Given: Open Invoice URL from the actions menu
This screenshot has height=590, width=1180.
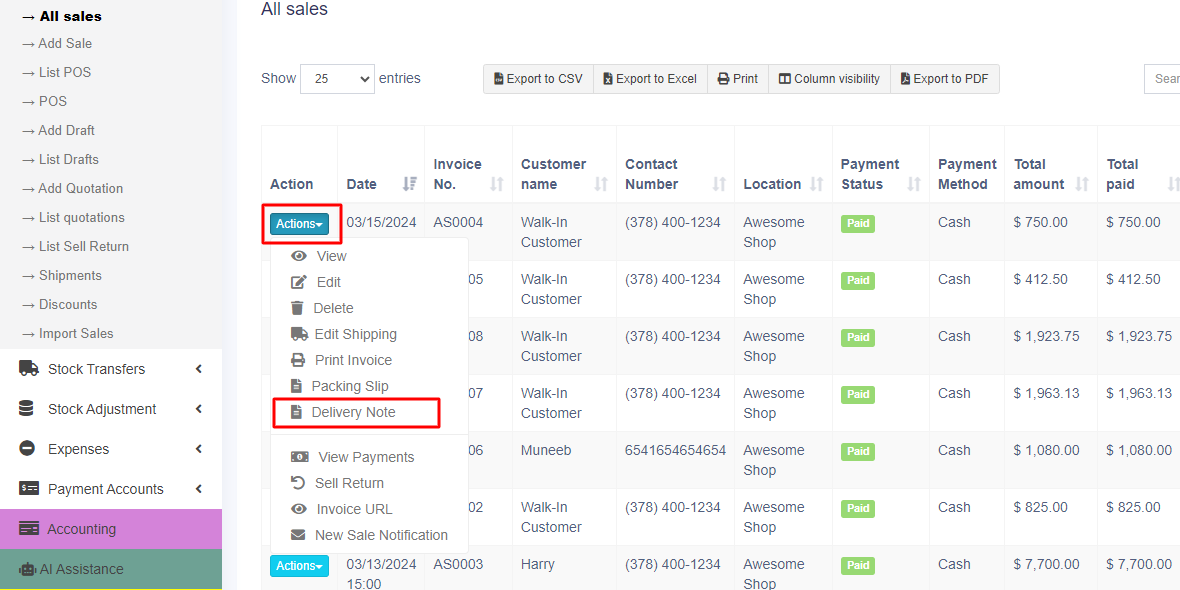Looking at the screenshot, I should coord(354,509).
